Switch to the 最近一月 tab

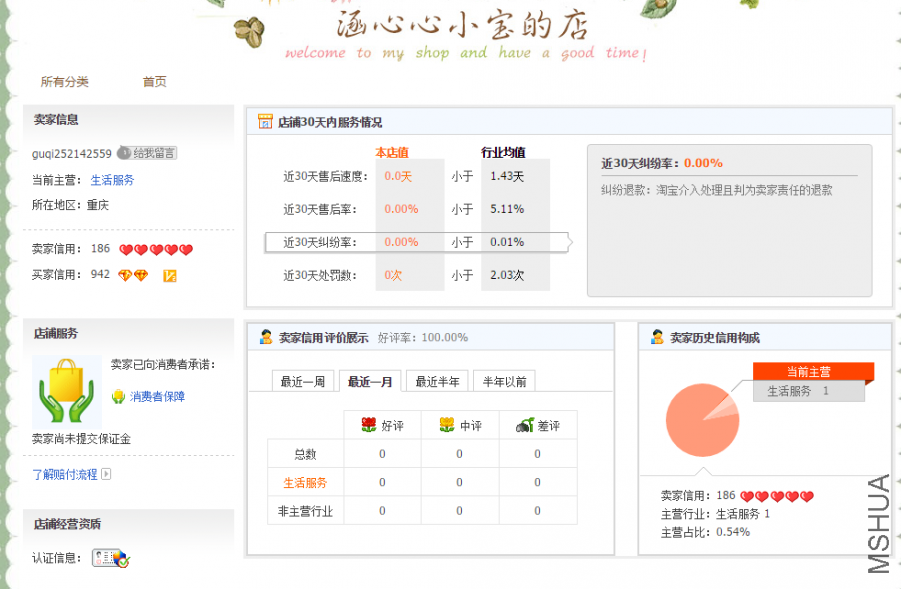click(x=370, y=381)
